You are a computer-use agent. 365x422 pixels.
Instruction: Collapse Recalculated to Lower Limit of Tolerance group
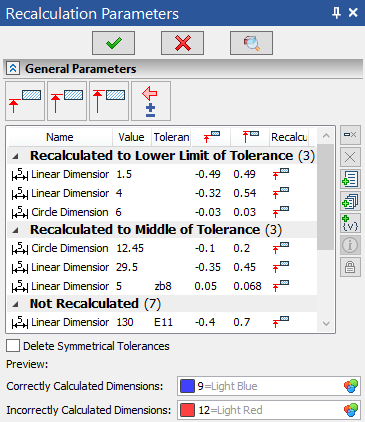coord(16,156)
